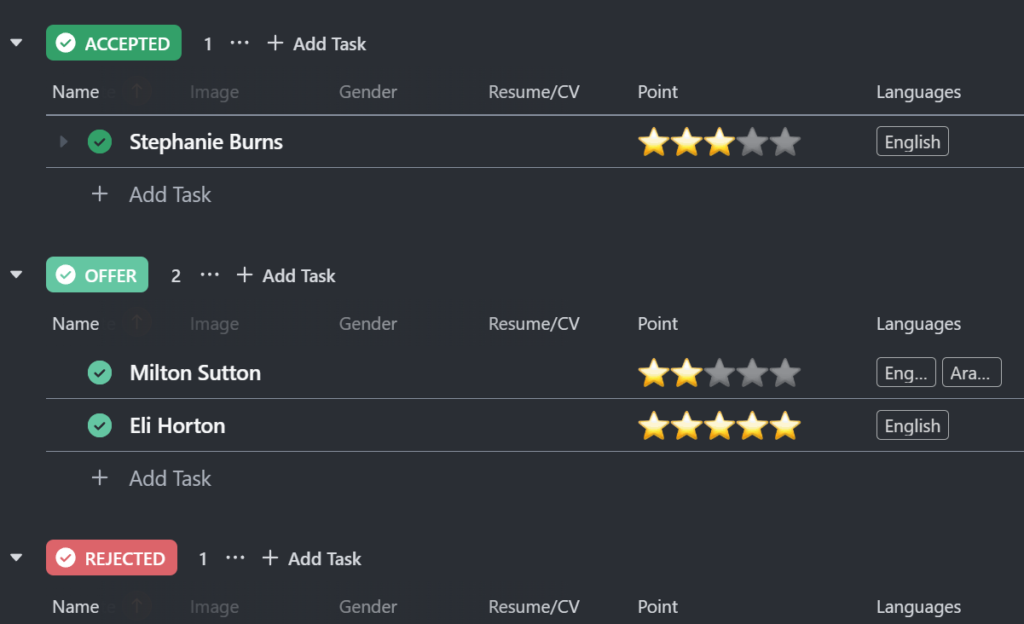Open the Eli Horton task
Viewport: 1024px width, 624px height.
[177, 426]
